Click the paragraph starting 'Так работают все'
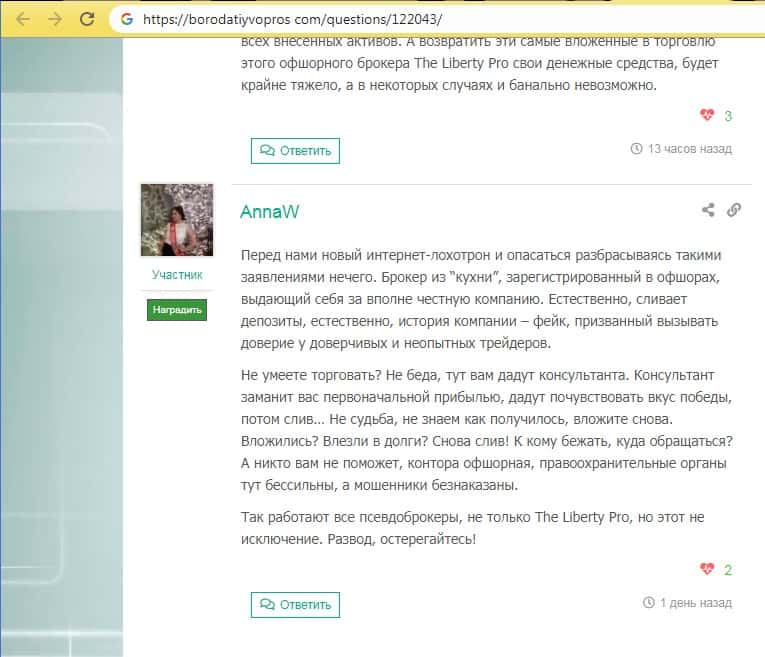Image resolution: width=765 pixels, height=657 pixels. (472, 528)
